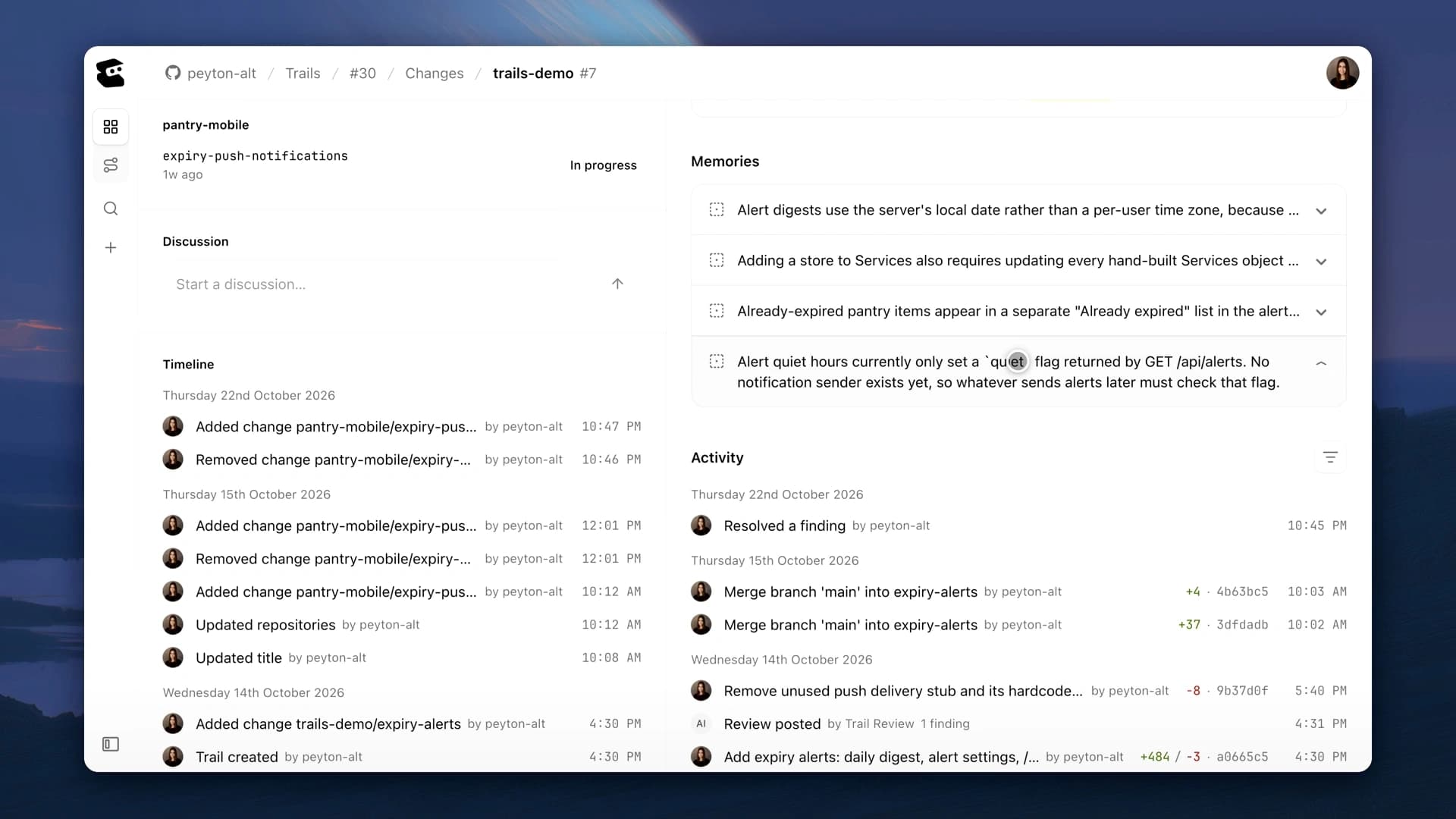
Task: Open the search magnifier in sidebar
Action: coord(111,209)
